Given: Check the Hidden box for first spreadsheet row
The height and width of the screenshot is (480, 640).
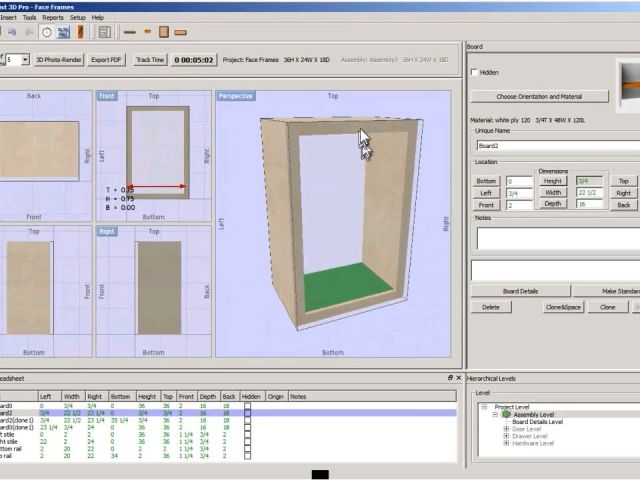Looking at the screenshot, I should click(247, 406).
